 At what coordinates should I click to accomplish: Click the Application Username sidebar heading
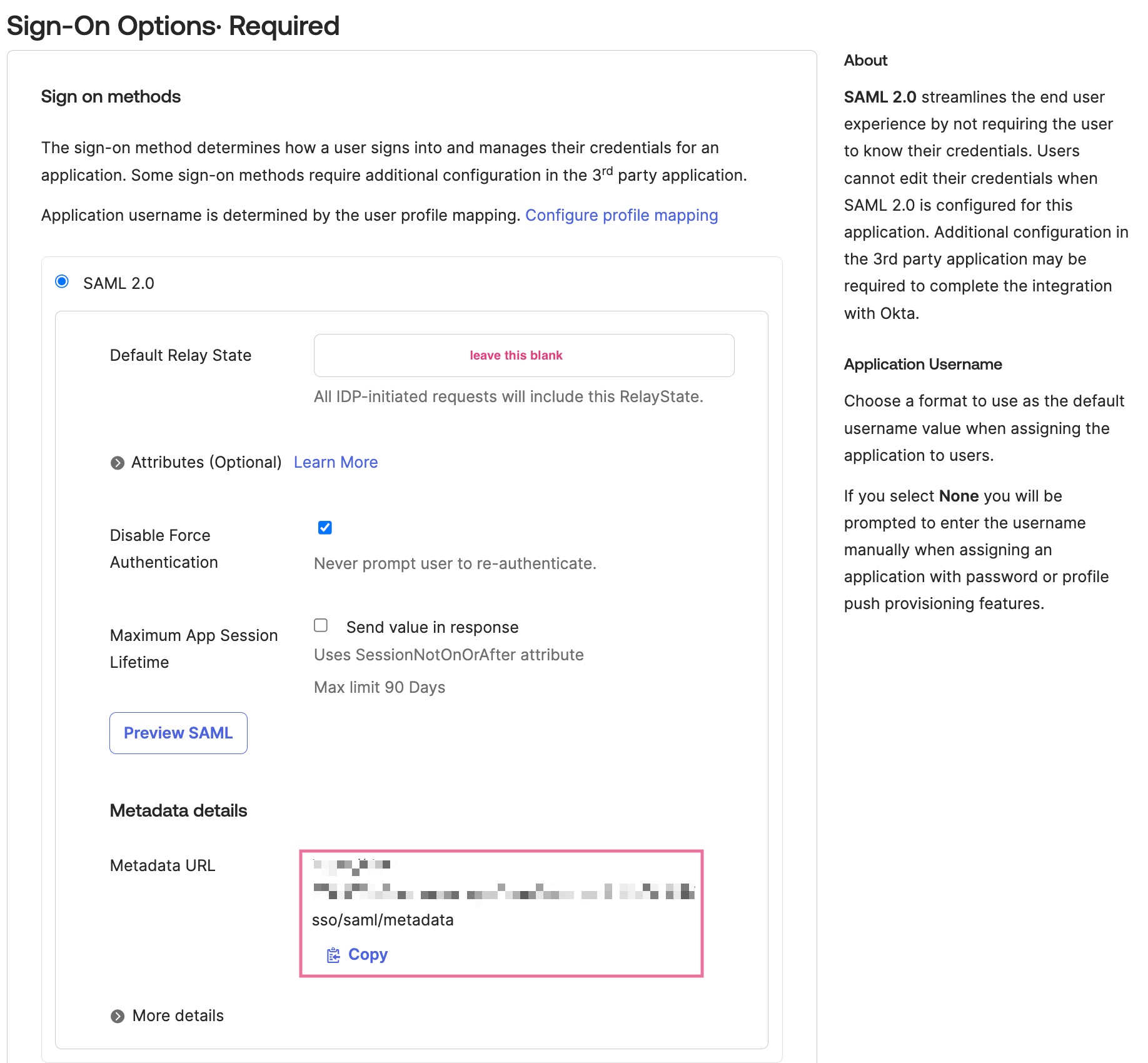(923, 364)
